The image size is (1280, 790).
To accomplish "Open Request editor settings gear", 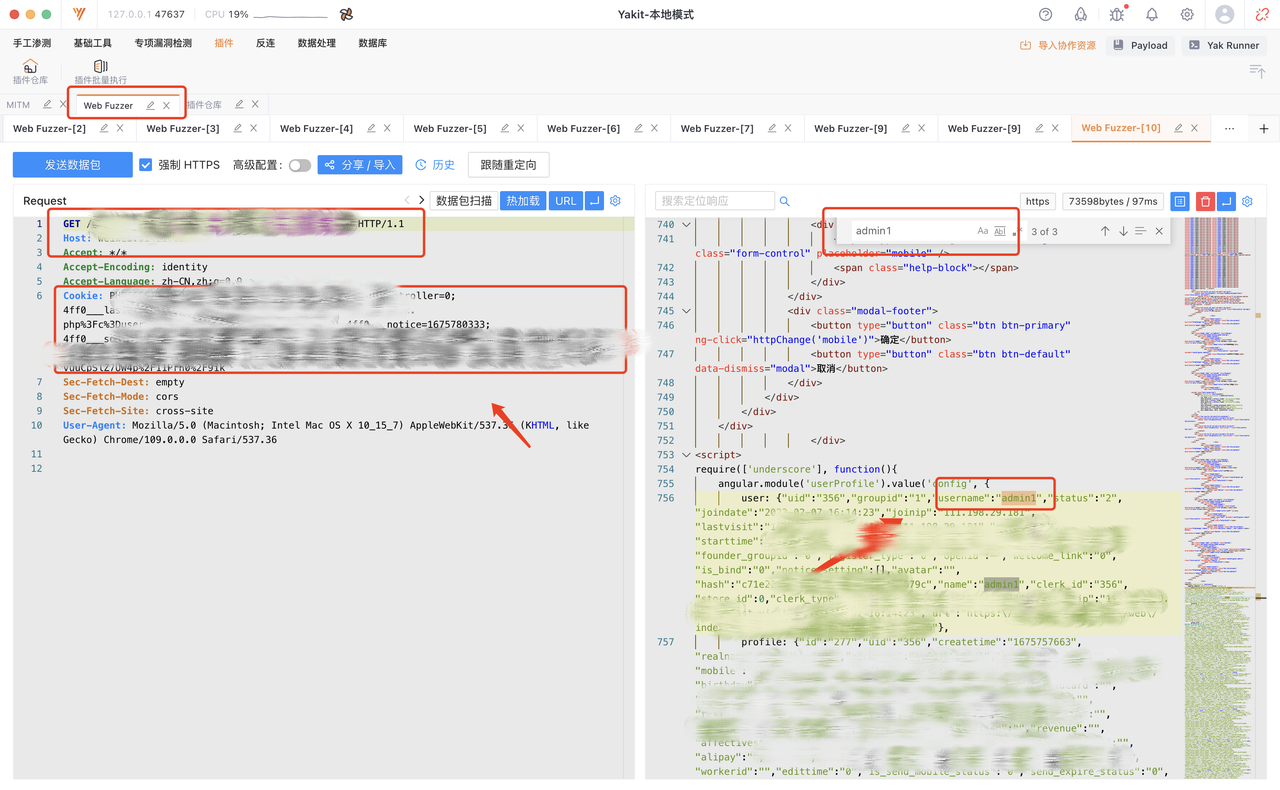I will coord(616,201).
